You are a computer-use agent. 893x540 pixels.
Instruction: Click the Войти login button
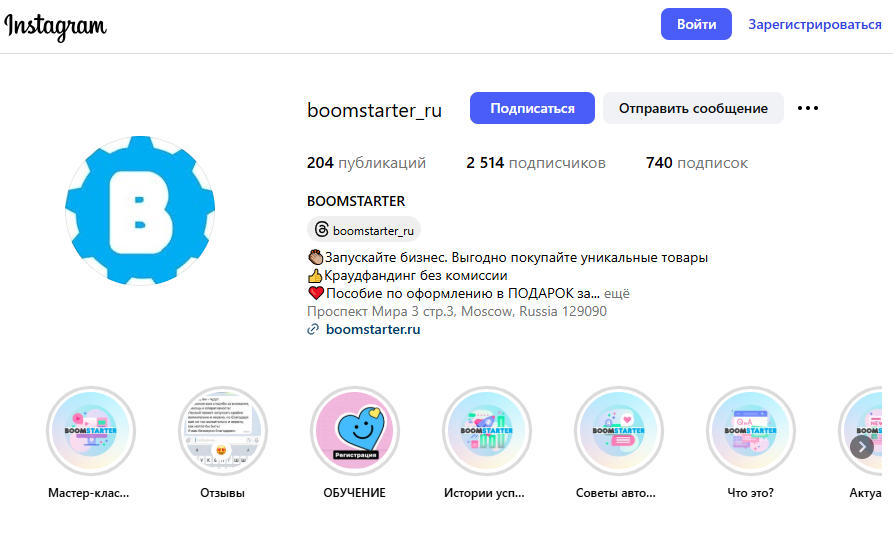coord(696,24)
